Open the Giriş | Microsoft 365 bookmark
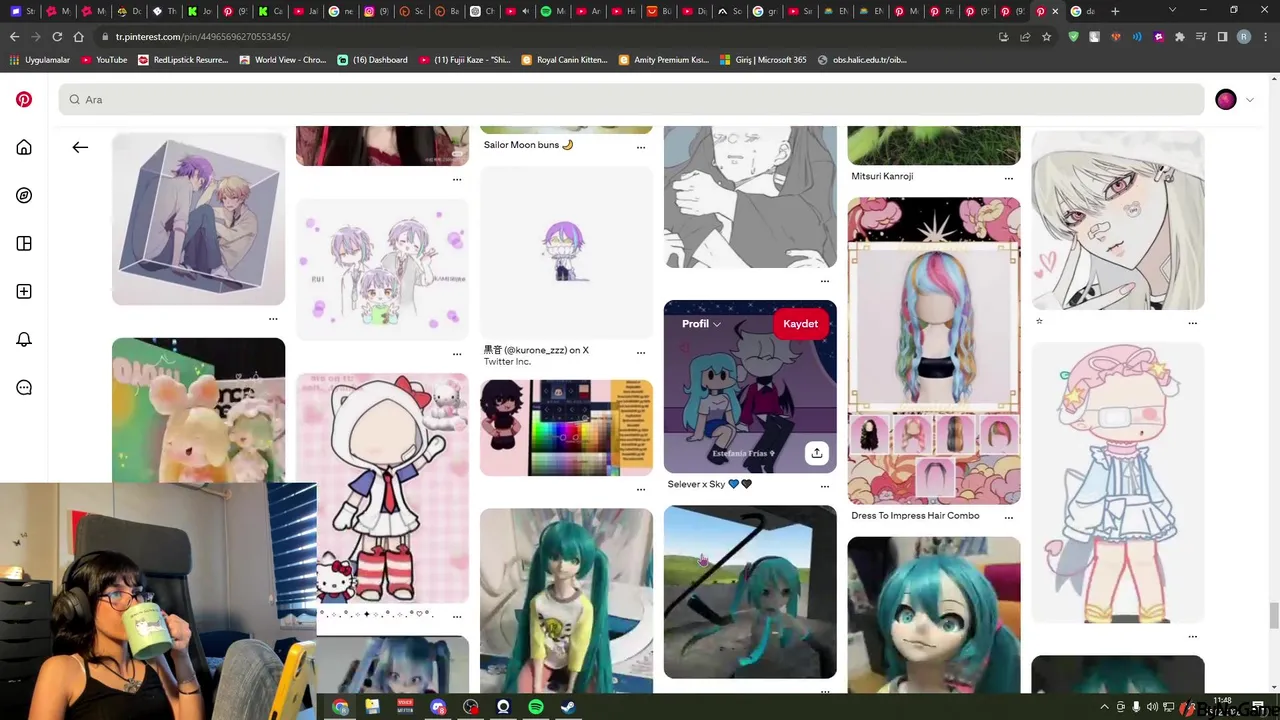Viewport: 1280px width, 720px height. [x=762, y=60]
